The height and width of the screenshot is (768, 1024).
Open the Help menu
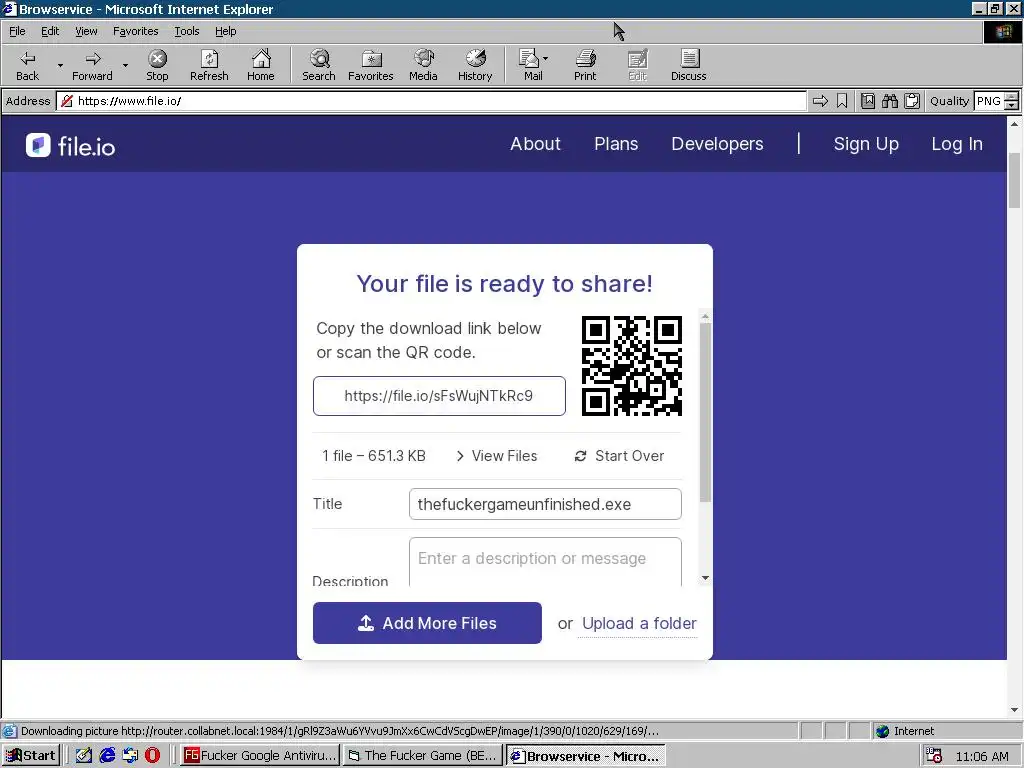coord(225,31)
